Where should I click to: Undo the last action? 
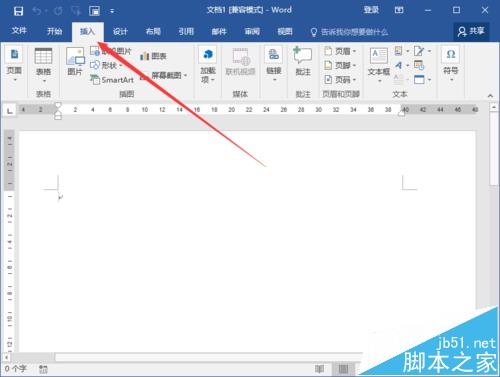point(37,11)
